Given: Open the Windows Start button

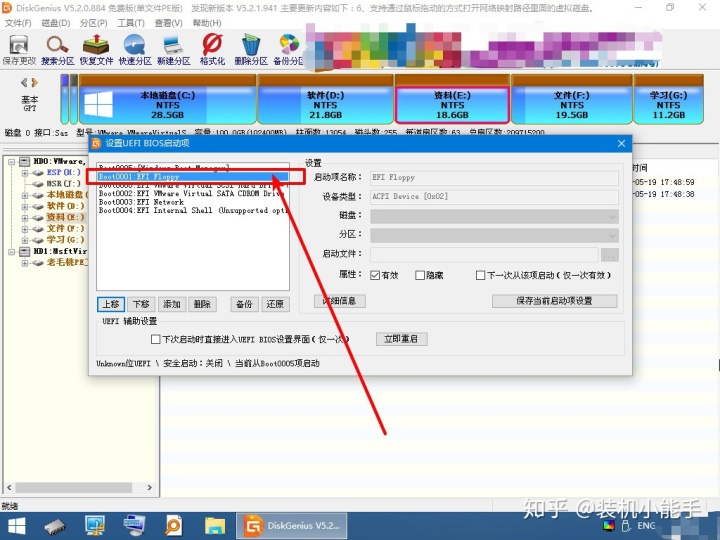Looking at the screenshot, I should point(17,526).
